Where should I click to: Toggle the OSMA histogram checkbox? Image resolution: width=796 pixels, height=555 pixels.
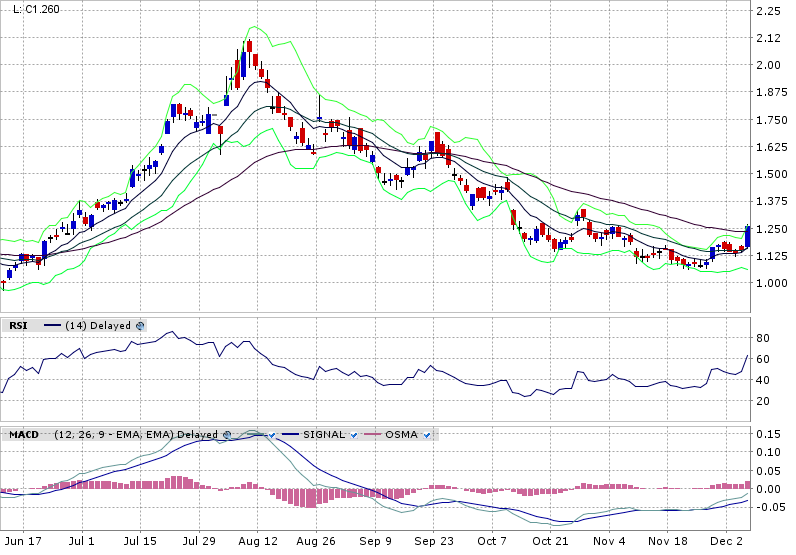pos(427,435)
